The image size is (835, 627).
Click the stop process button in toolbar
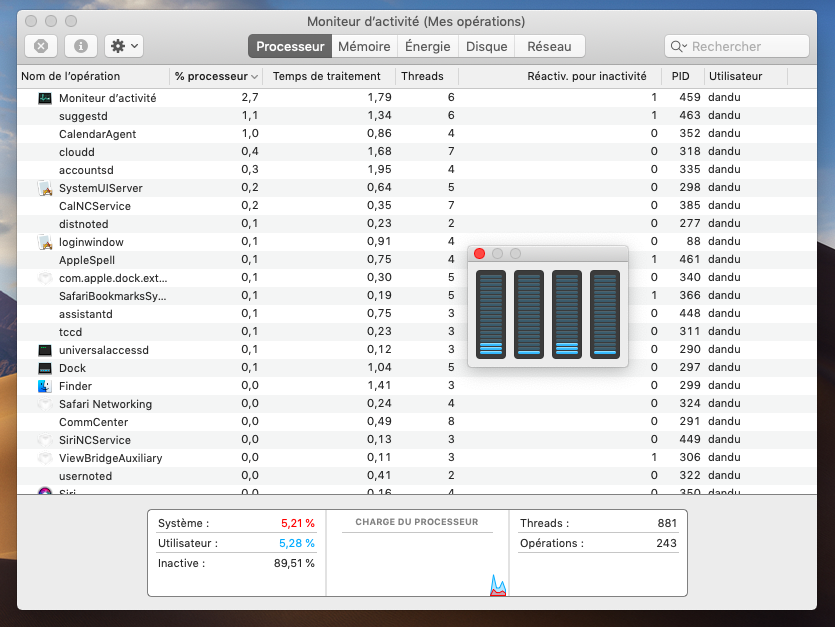click(41, 46)
